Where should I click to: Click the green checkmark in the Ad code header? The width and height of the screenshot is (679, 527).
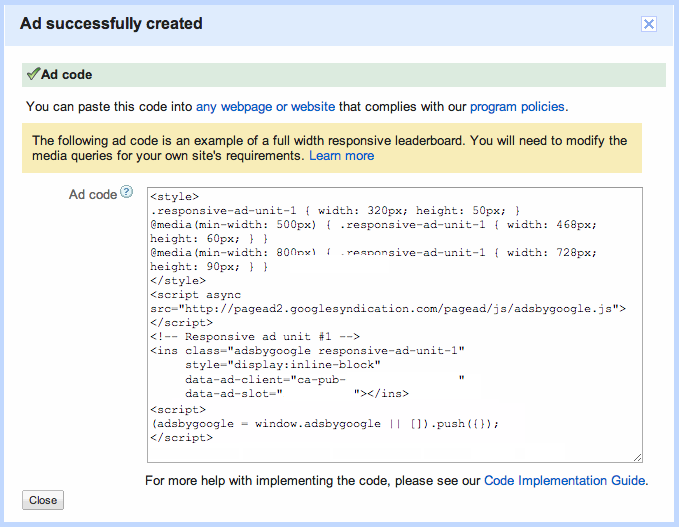click(x=32, y=74)
